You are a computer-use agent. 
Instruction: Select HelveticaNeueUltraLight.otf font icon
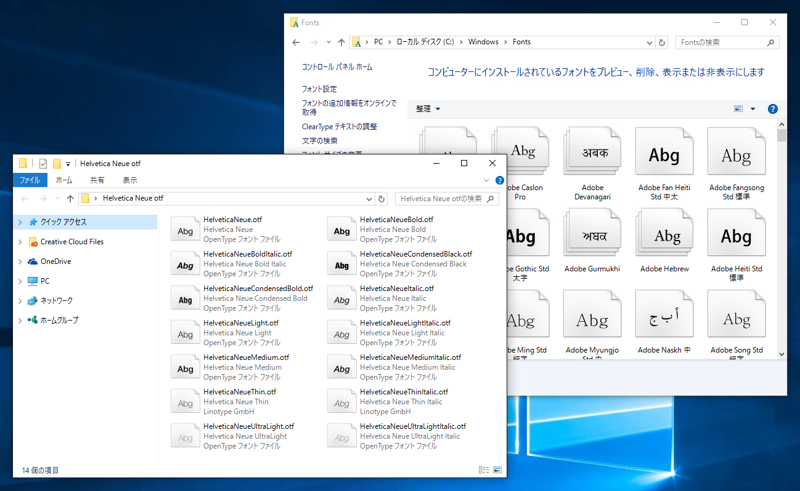pos(185,436)
